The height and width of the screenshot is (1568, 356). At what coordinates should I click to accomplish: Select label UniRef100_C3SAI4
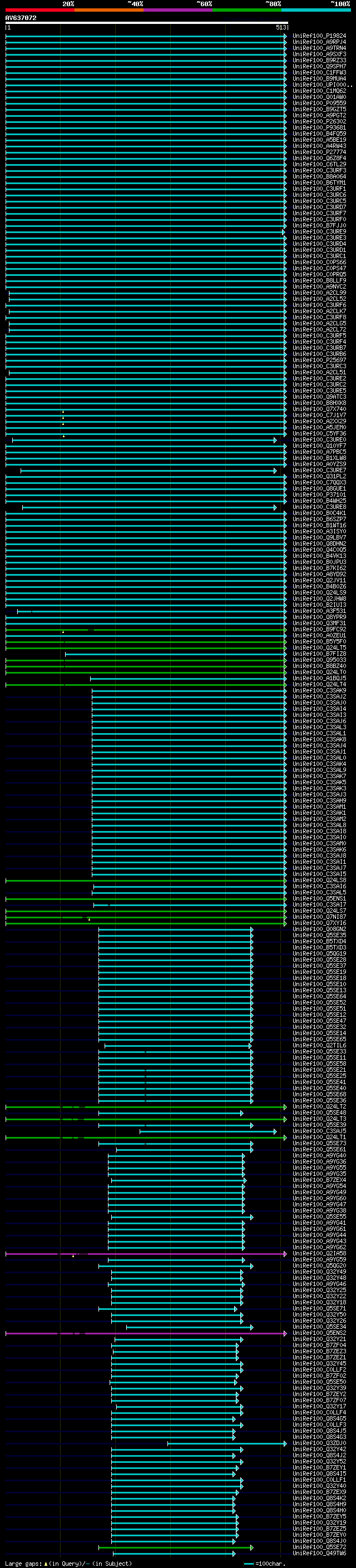[x=319, y=709]
